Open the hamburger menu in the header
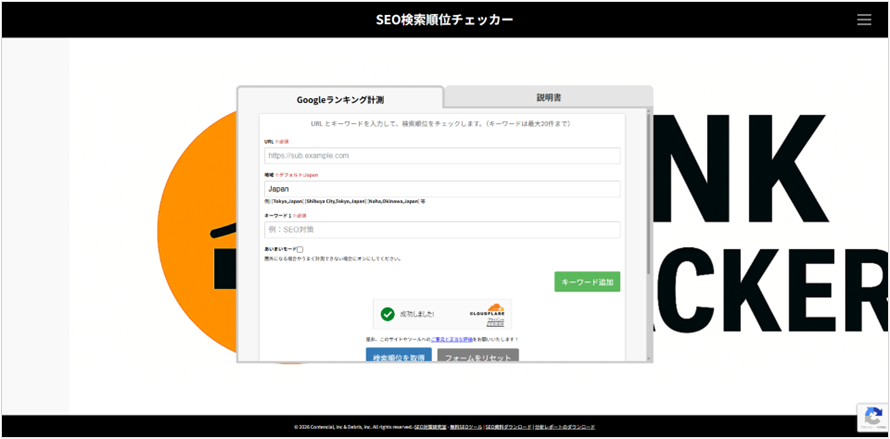 tap(864, 19)
